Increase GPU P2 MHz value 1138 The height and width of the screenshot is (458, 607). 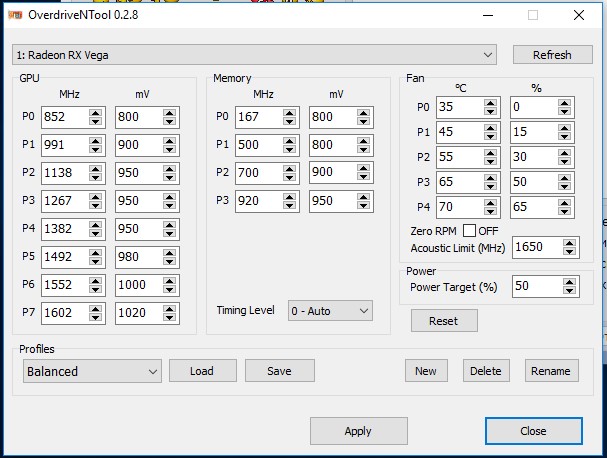[95, 168]
